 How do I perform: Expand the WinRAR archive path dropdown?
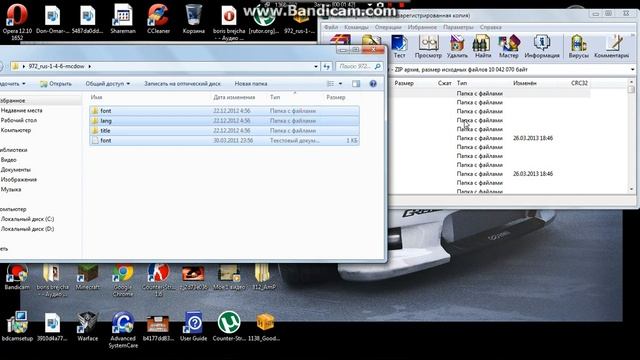(x=632, y=70)
